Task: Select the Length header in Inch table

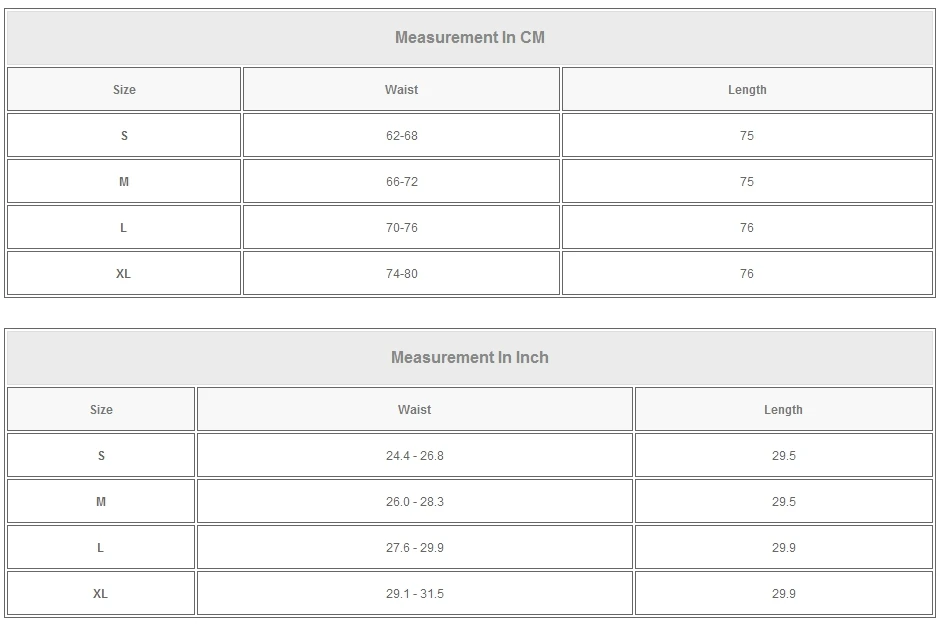Action: point(783,410)
